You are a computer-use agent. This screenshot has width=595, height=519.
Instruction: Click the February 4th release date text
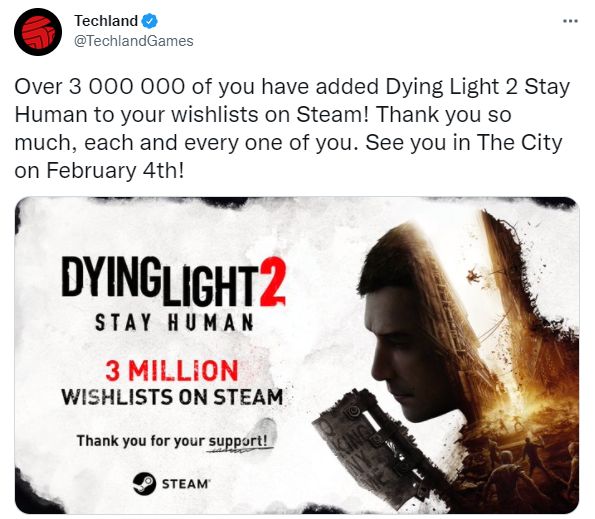coord(115,170)
